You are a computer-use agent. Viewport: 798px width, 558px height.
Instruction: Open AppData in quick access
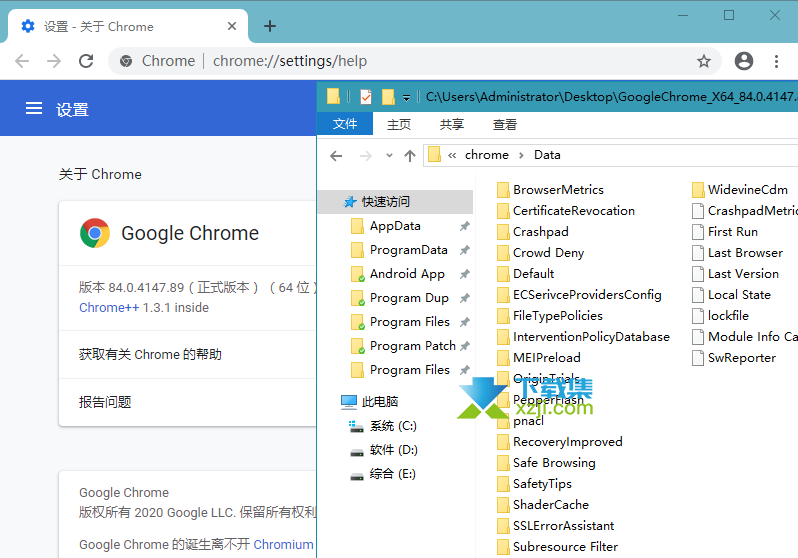(395, 226)
